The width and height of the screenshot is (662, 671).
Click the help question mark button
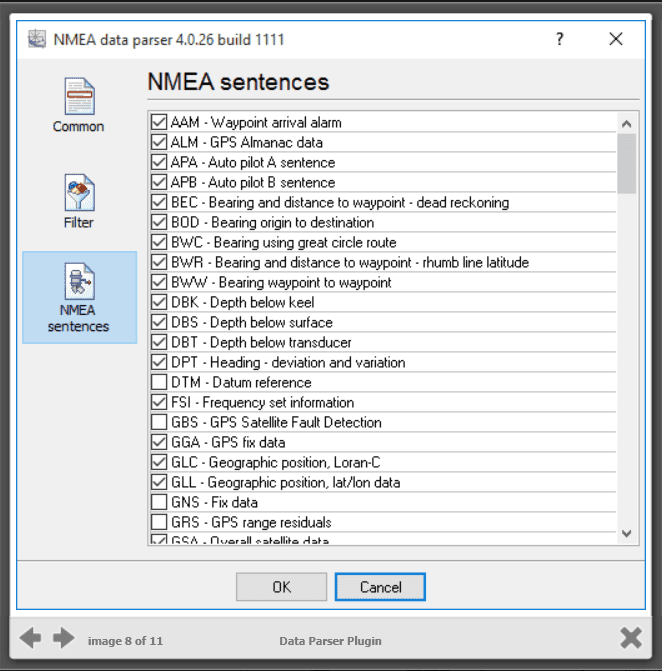coord(559,39)
